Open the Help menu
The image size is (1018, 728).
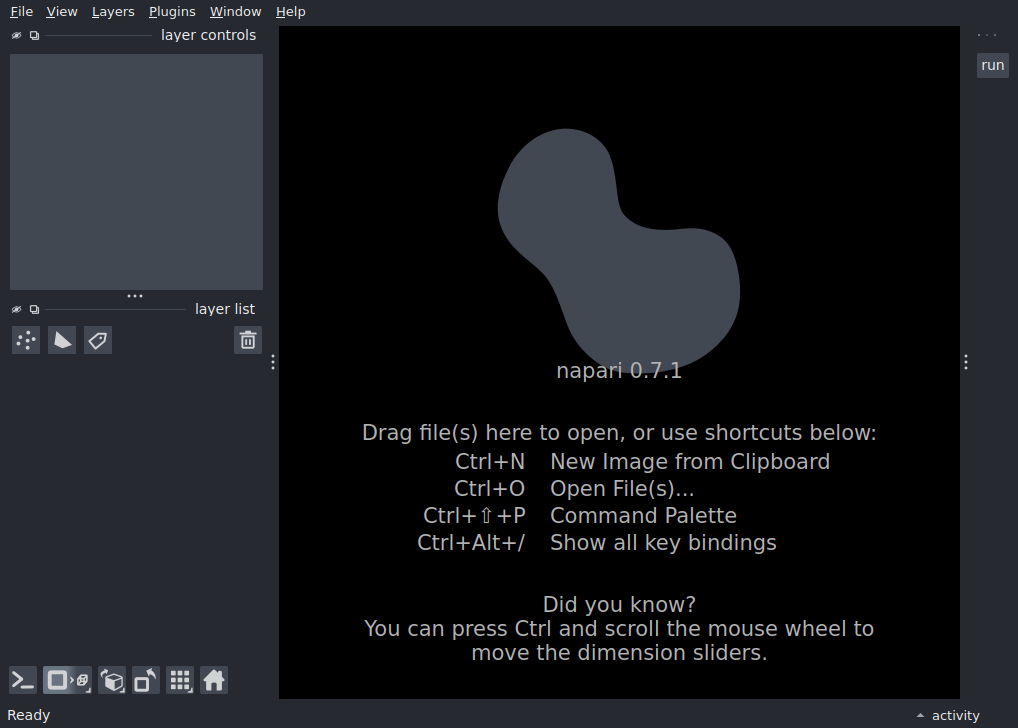coord(290,12)
